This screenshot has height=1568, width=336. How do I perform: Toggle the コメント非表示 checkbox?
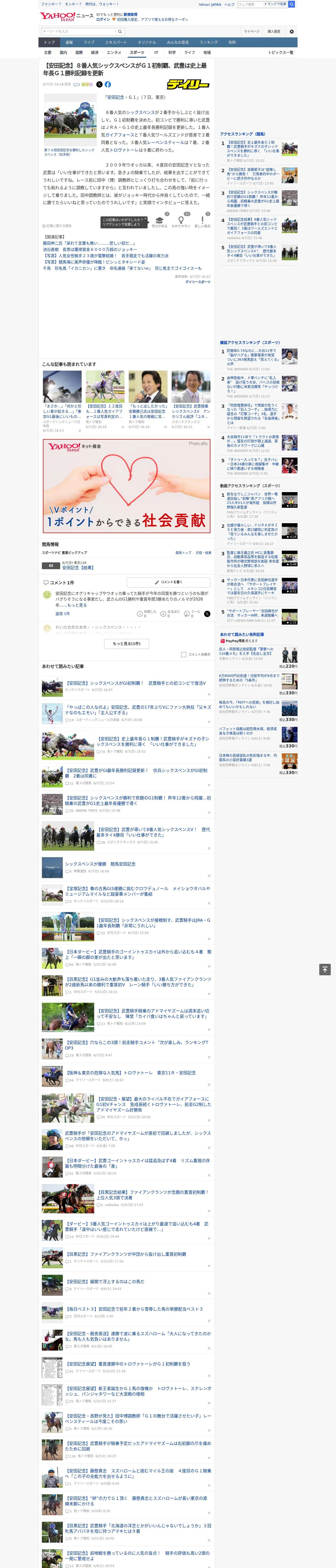pyautogui.click(x=183, y=654)
